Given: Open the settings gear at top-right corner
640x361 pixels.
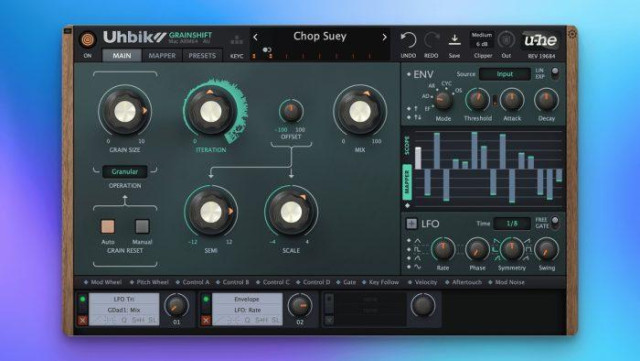Looking at the screenshot, I should (572, 34).
